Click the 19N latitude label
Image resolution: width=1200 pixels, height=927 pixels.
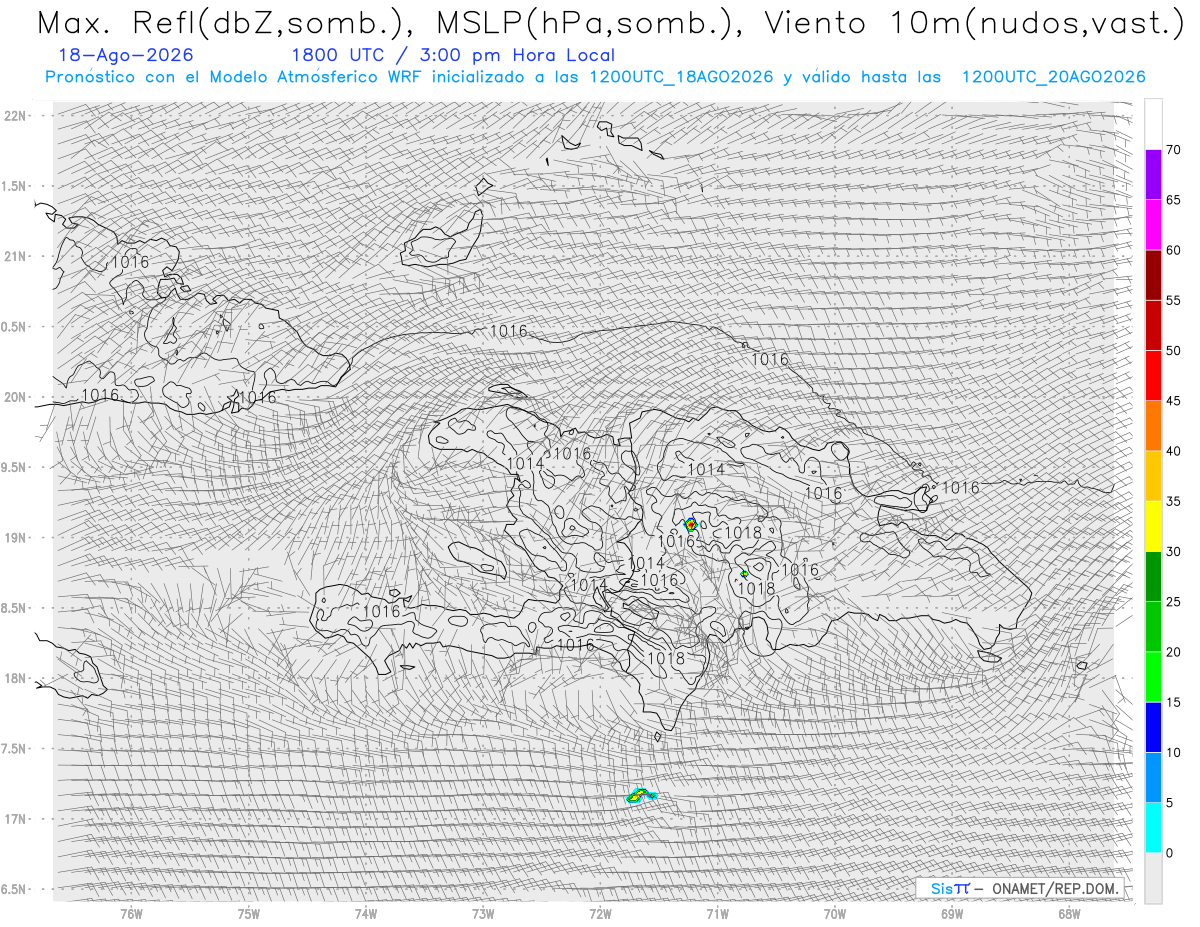(16, 538)
